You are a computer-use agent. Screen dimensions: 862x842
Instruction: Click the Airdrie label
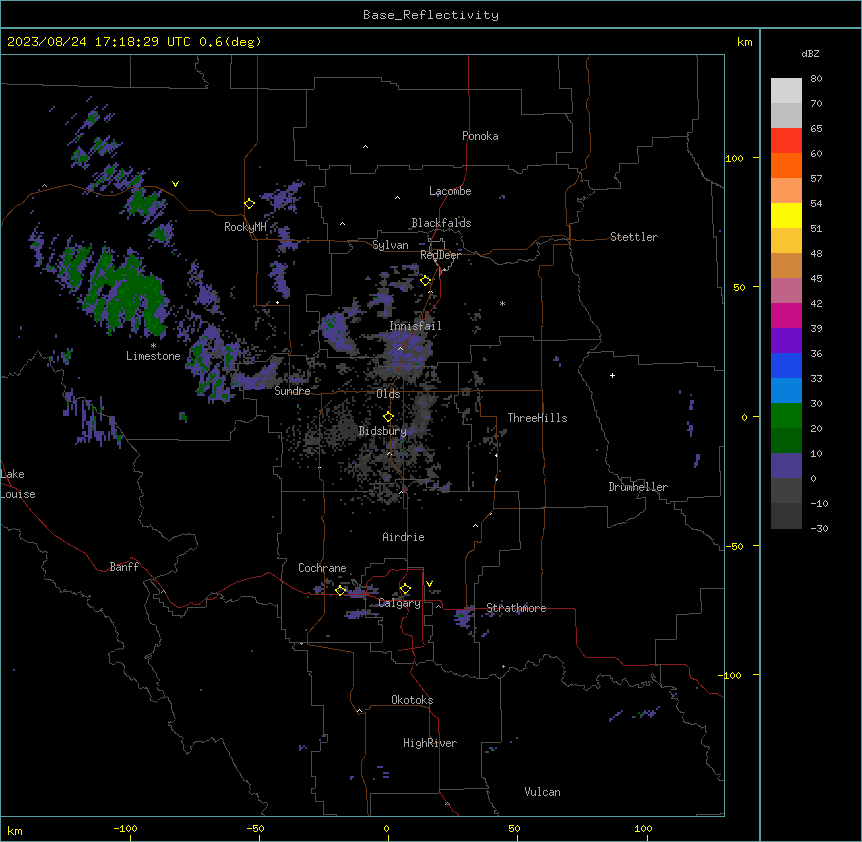[403, 537]
